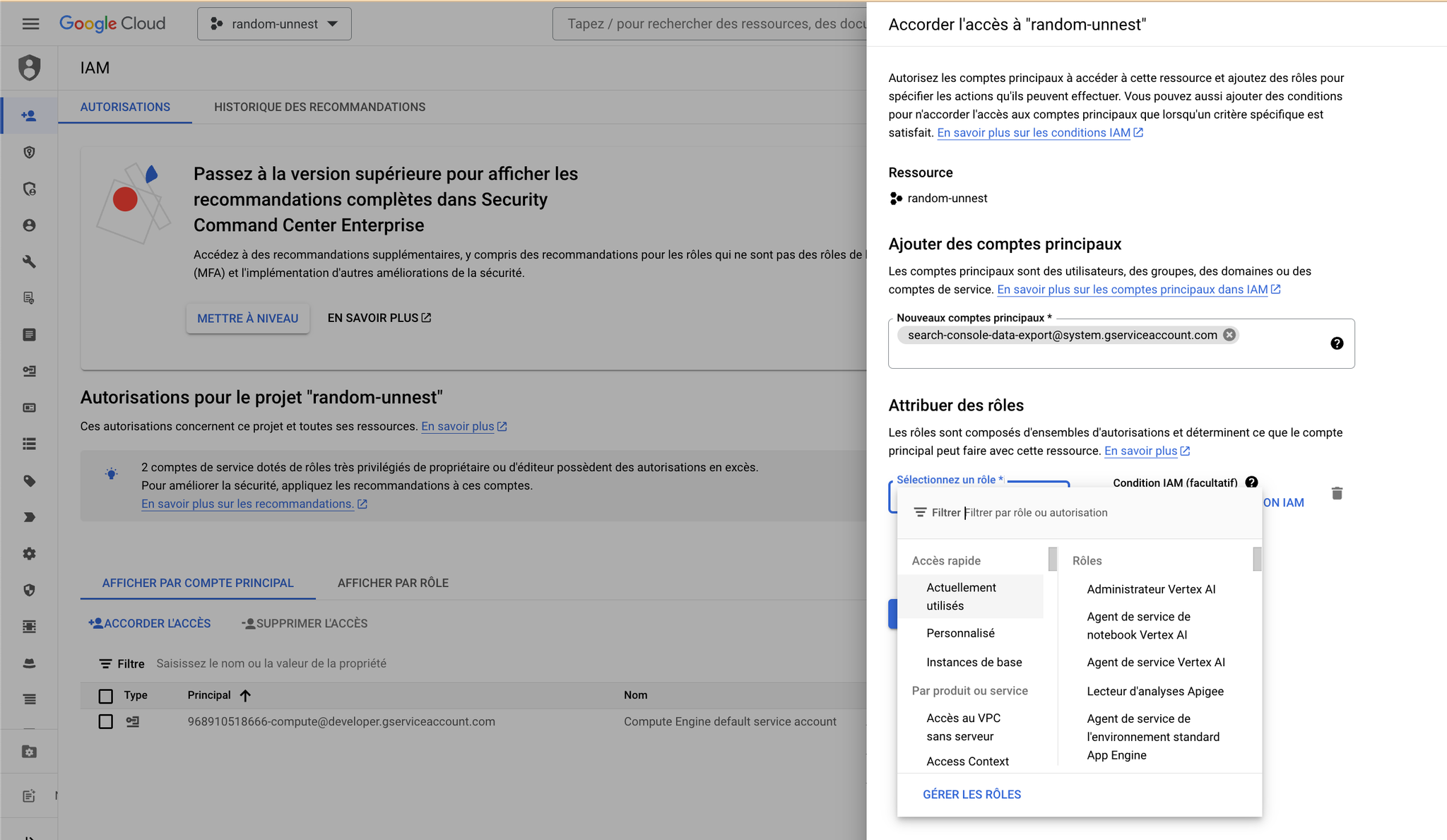The height and width of the screenshot is (840, 1447).
Task: Open the document-with-badge sidebar icon
Action: [x=29, y=298]
